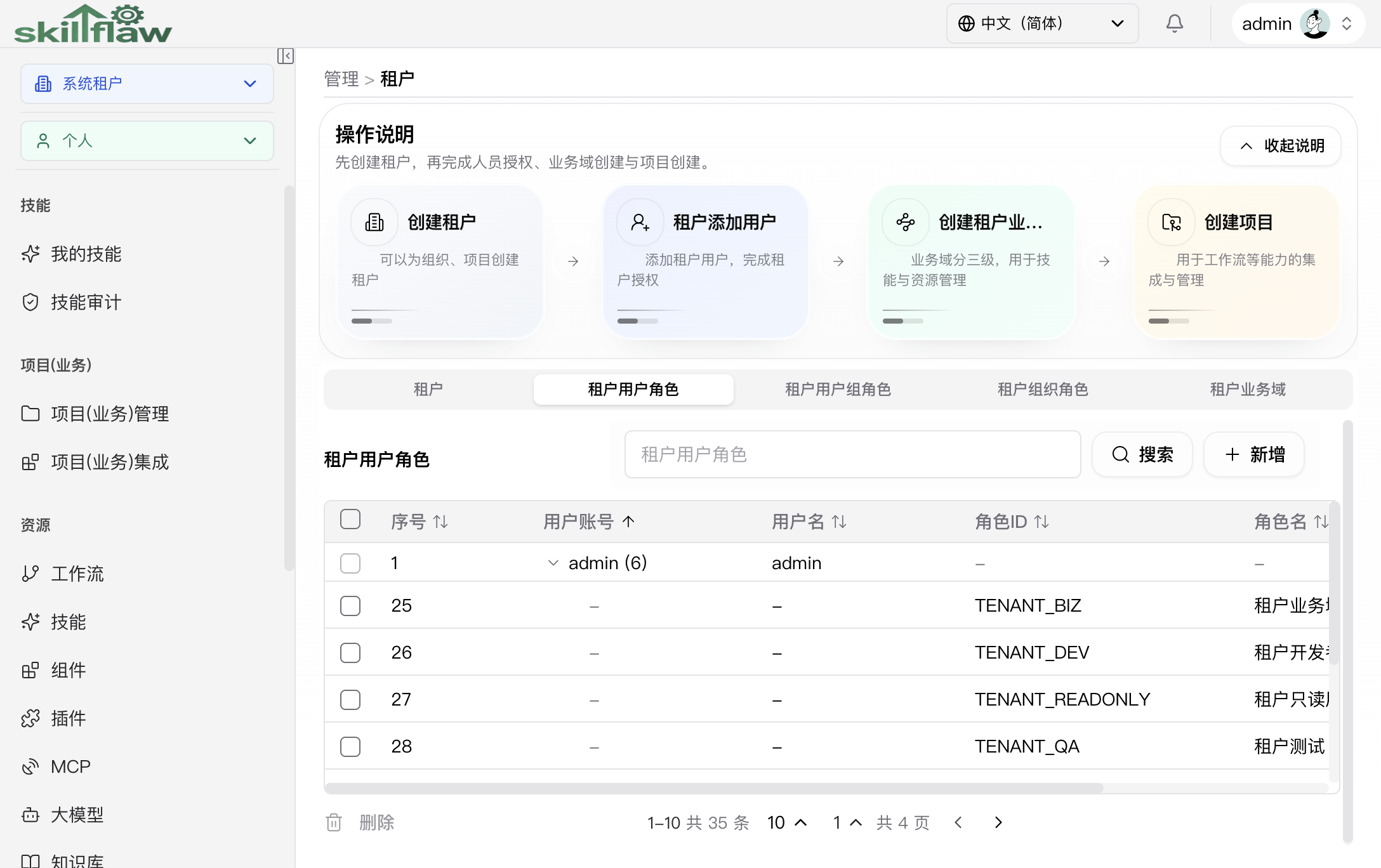Check row 25 TENANT_BIZ checkbox
1381x868 pixels.
pos(350,605)
